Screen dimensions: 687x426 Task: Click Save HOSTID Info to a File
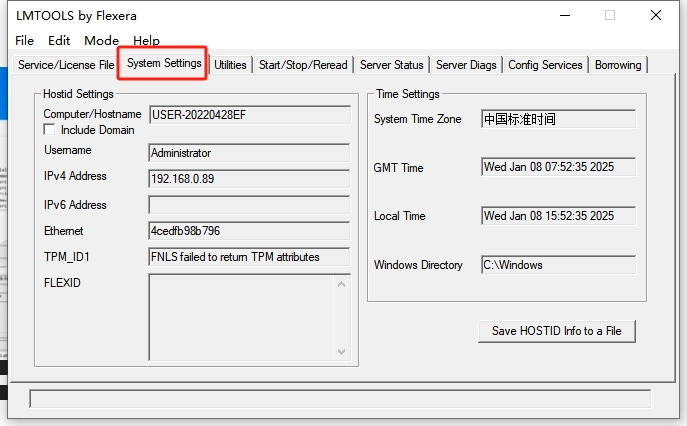pyautogui.click(x=556, y=331)
